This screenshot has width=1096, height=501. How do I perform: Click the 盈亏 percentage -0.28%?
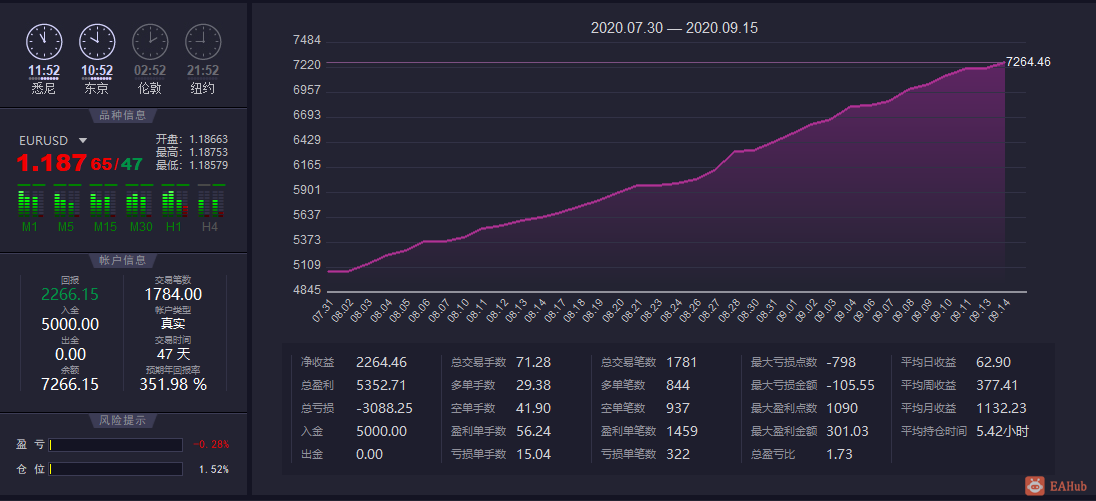click(211, 444)
